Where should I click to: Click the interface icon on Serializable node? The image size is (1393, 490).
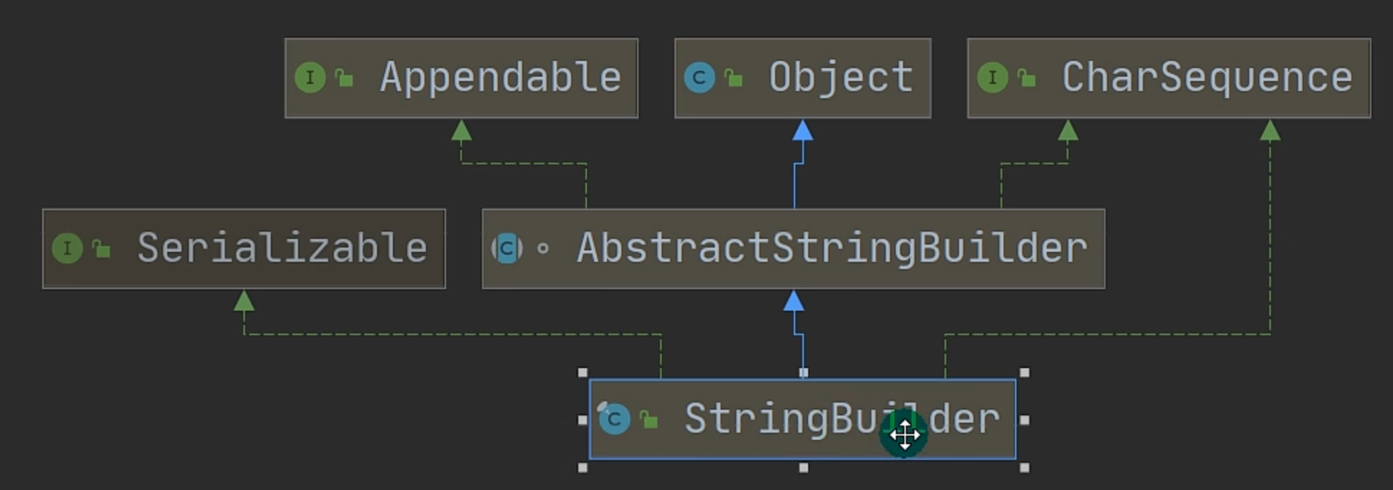(67, 248)
